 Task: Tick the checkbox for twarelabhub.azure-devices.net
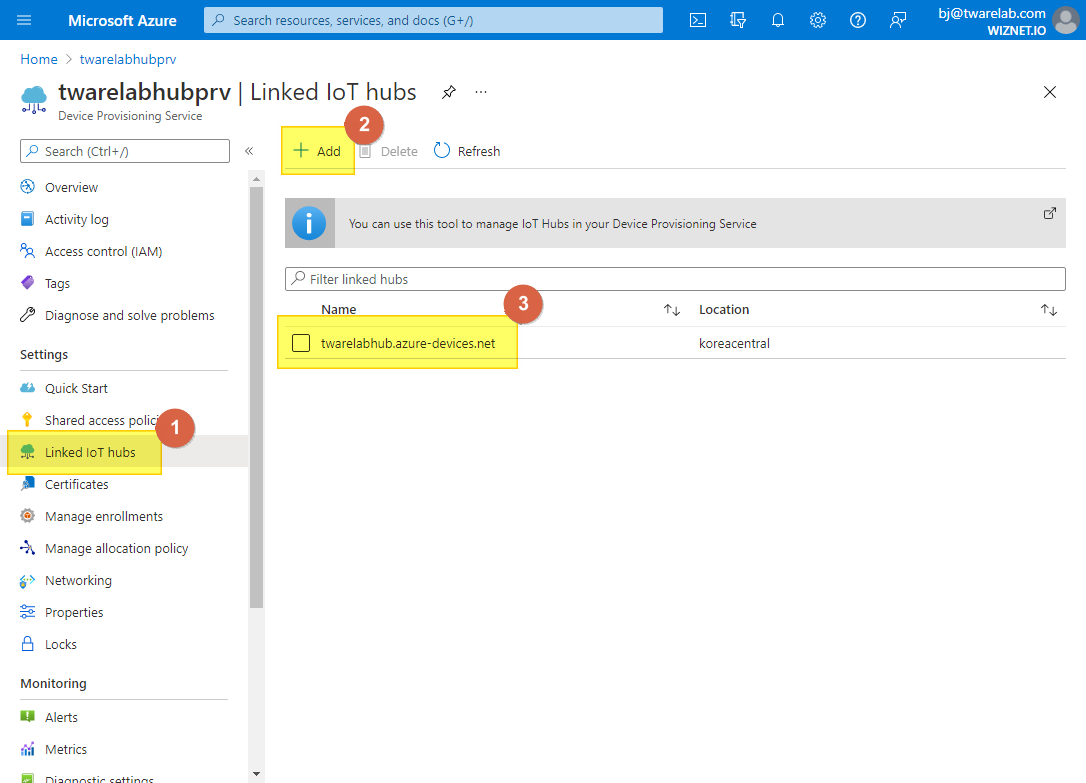point(301,343)
